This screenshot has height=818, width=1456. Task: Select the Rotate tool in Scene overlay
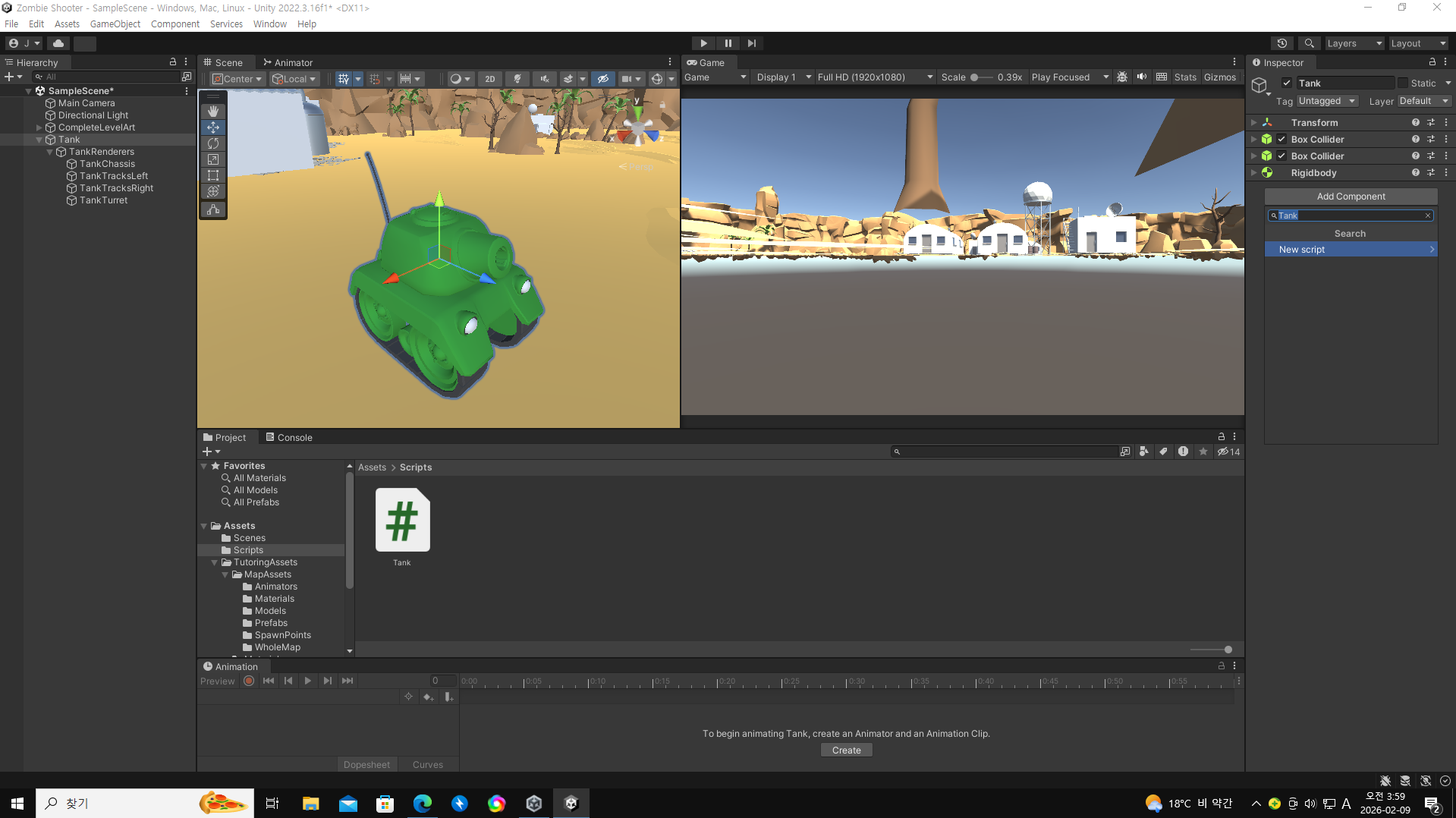pos(213,143)
